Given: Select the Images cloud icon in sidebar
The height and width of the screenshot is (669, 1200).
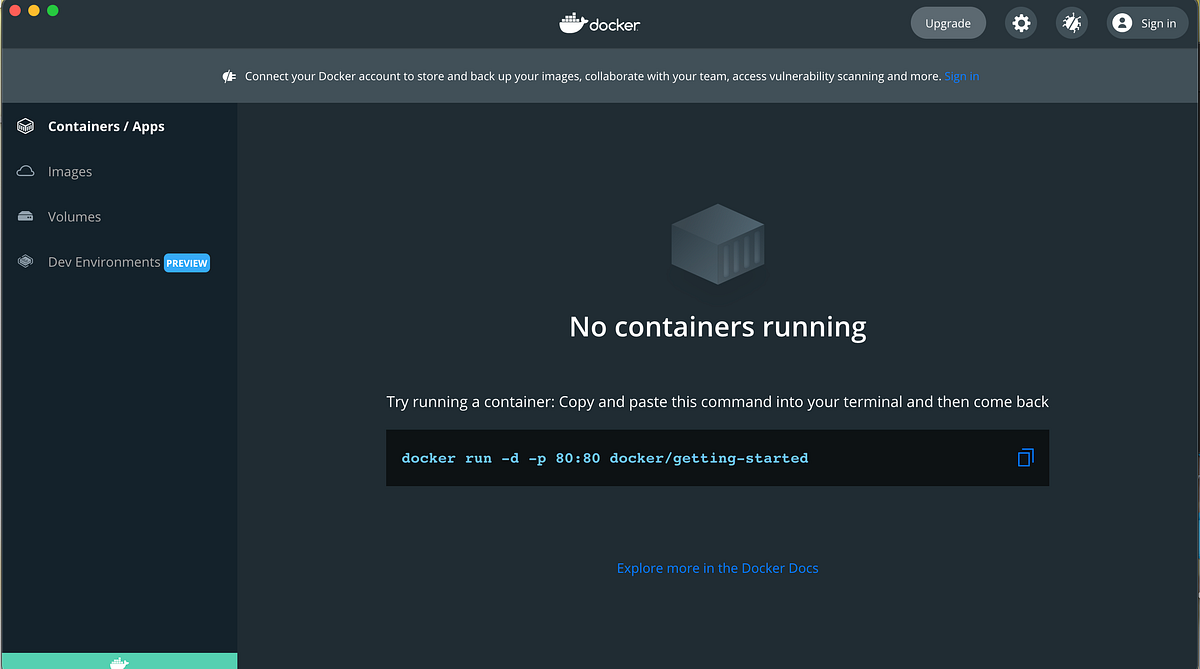Looking at the screenshot, I should coord(25,171).
